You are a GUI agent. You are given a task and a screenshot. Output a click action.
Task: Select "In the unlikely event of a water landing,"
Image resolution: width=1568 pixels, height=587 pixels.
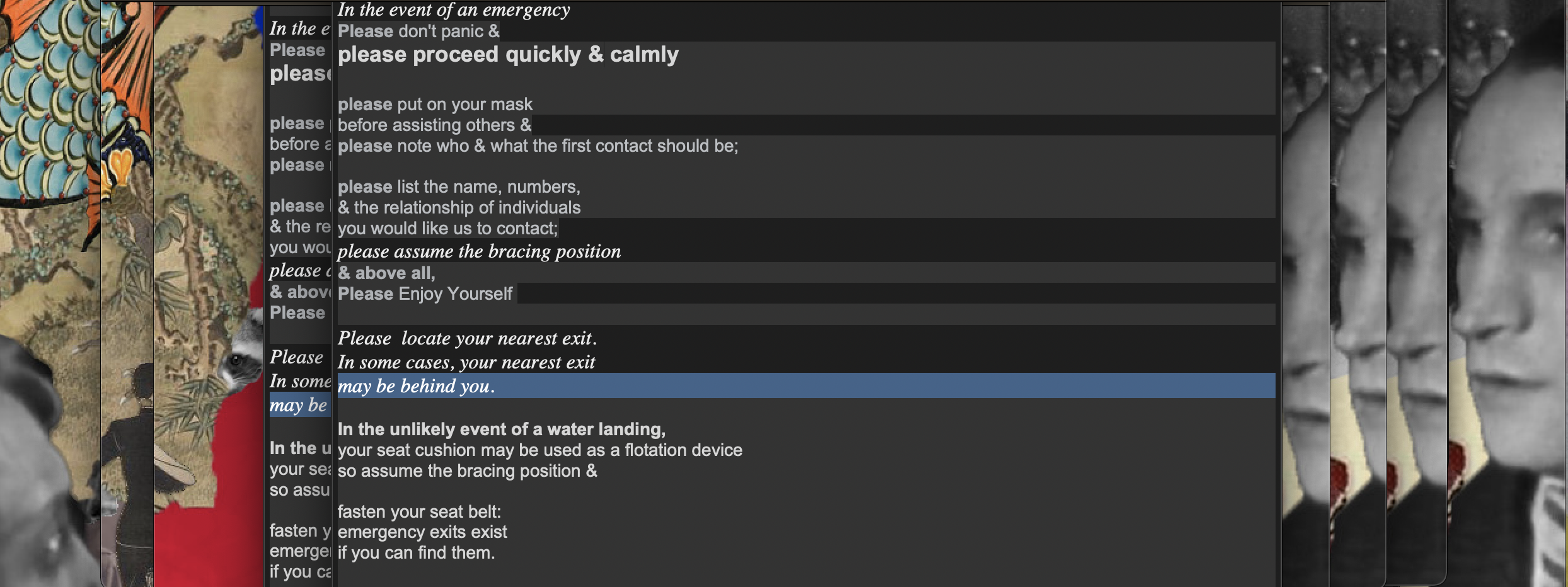pos(501,429)
